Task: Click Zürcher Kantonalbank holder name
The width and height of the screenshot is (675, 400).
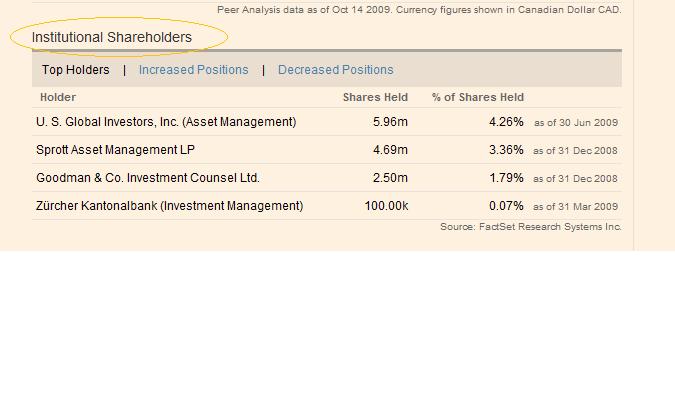Action: point(169,206)
